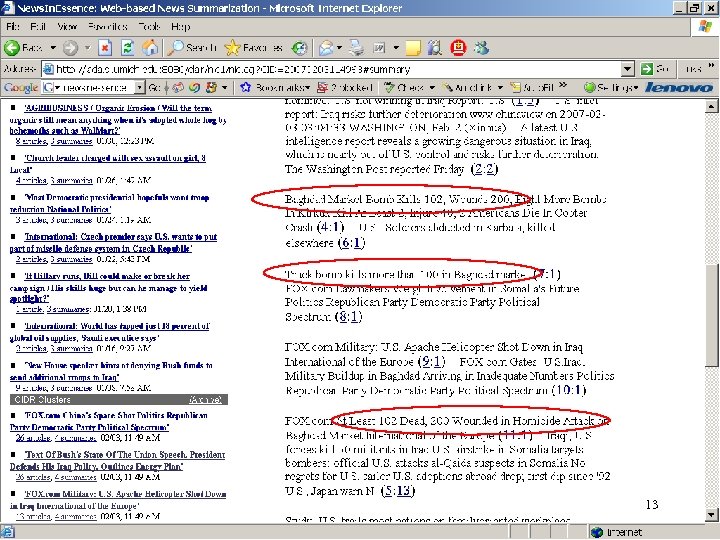Click the Edit with Word icon
Screen dimensions: 720x540
[x=379, y=47]
